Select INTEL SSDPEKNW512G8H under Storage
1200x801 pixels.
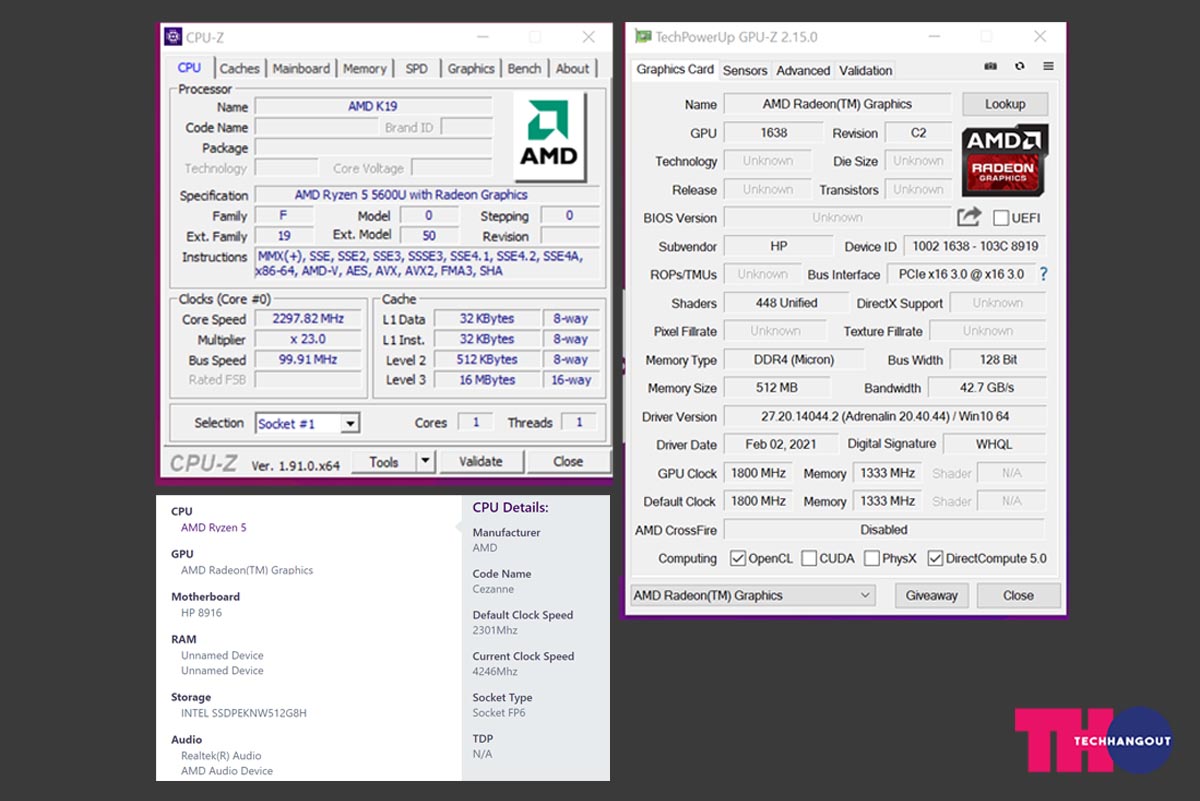(244, 713)
